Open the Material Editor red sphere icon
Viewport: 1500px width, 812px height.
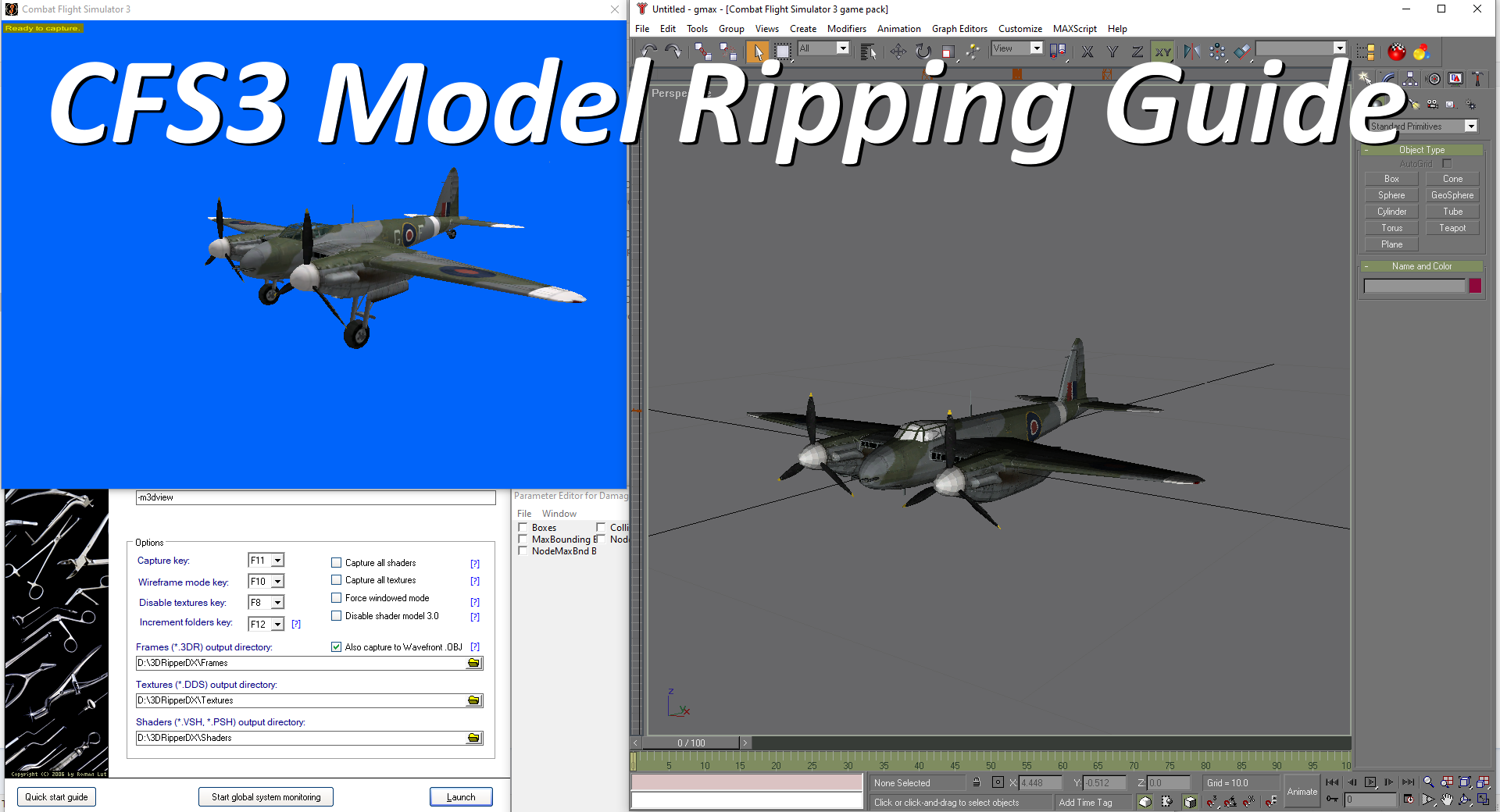(x=1397, y=52)
